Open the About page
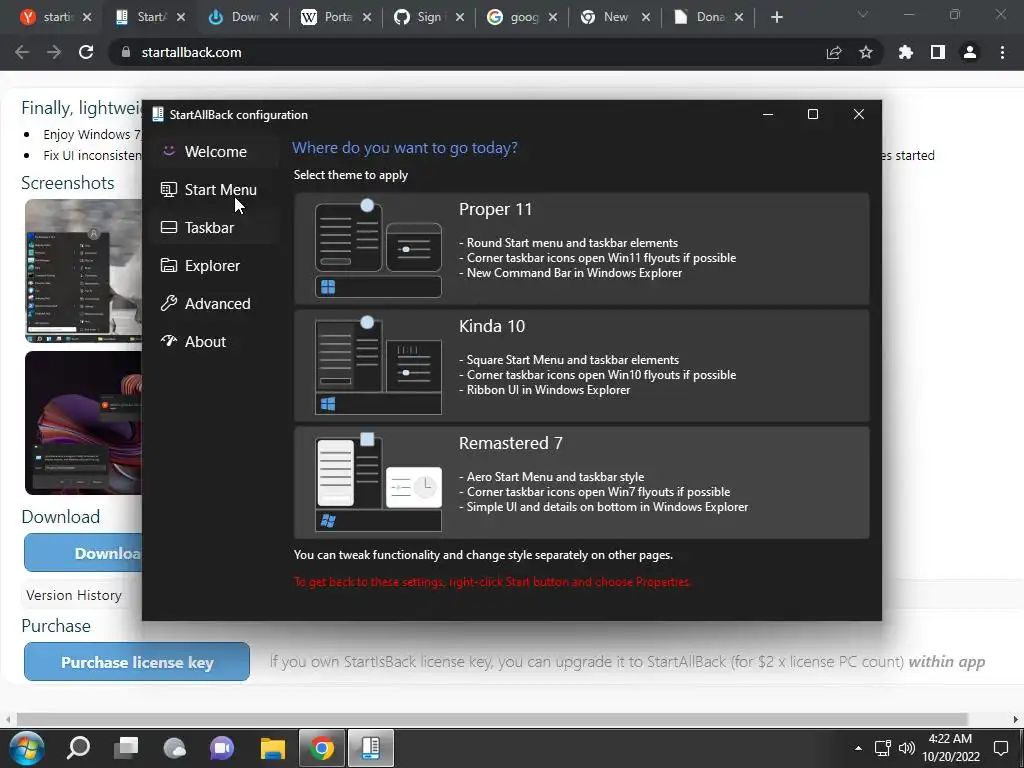The width and height of the screenshot is (1024, 768). [214, 341]
